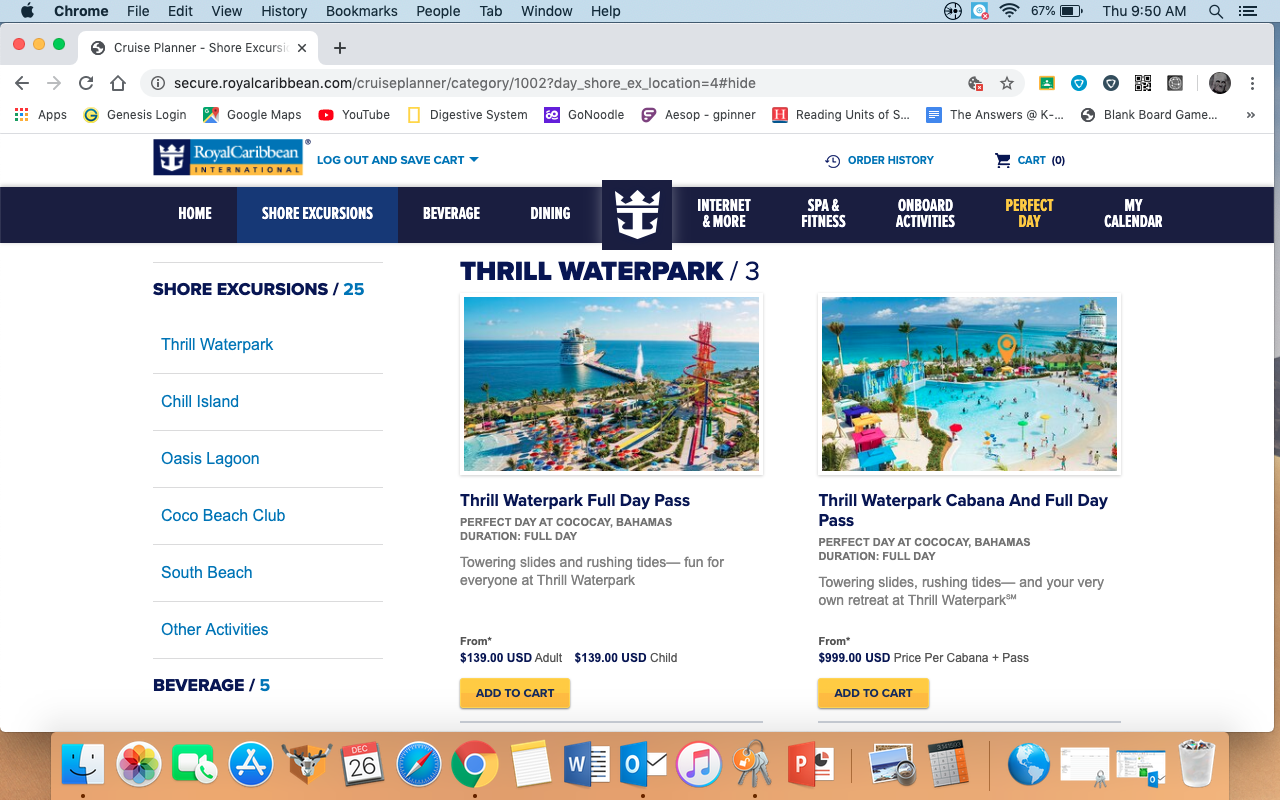This screenshot has height=800, width=1280.
Task: Click the Beverage / 5 sidebar heading
Action: (x=211, y=685)
